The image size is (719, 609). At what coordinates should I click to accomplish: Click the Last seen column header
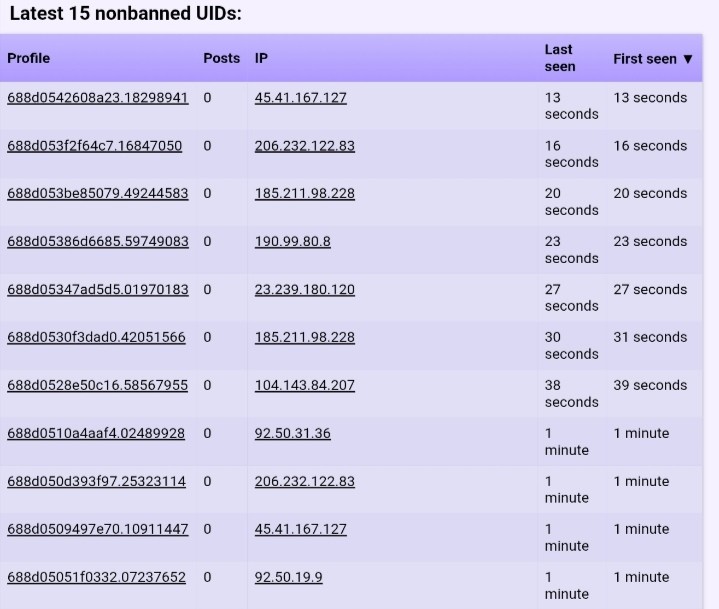point(560,58)
